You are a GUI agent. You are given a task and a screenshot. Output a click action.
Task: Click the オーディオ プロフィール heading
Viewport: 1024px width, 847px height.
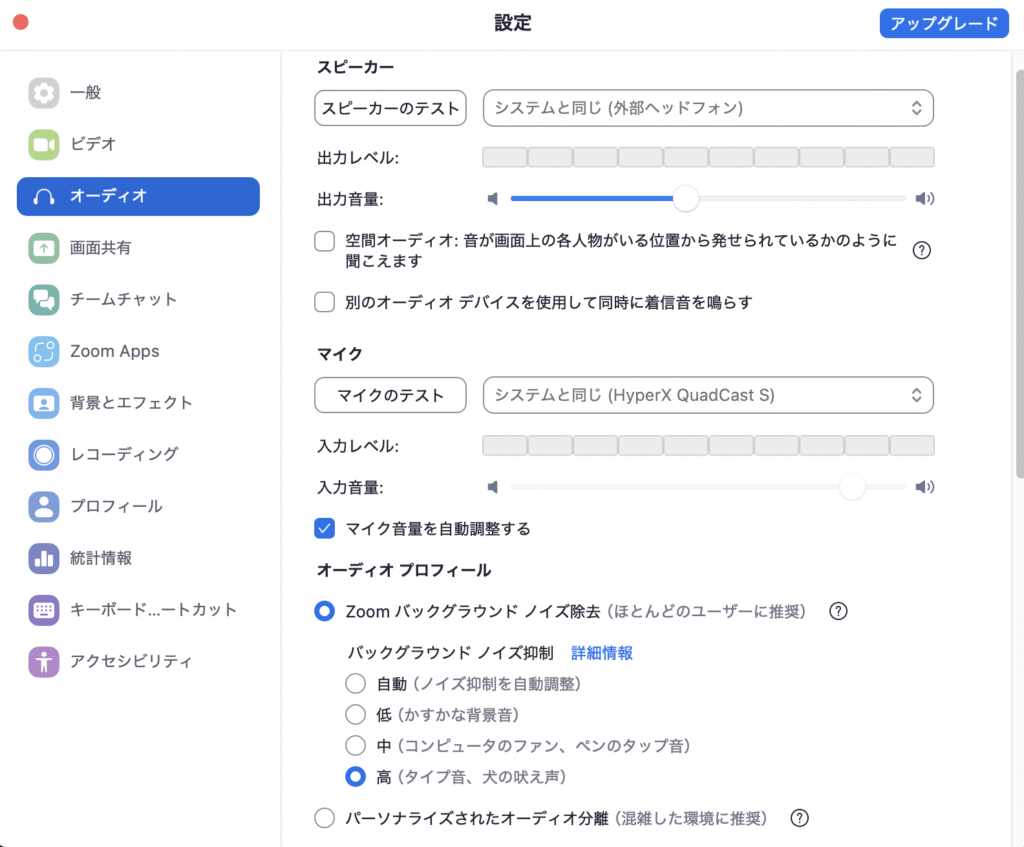404,570
